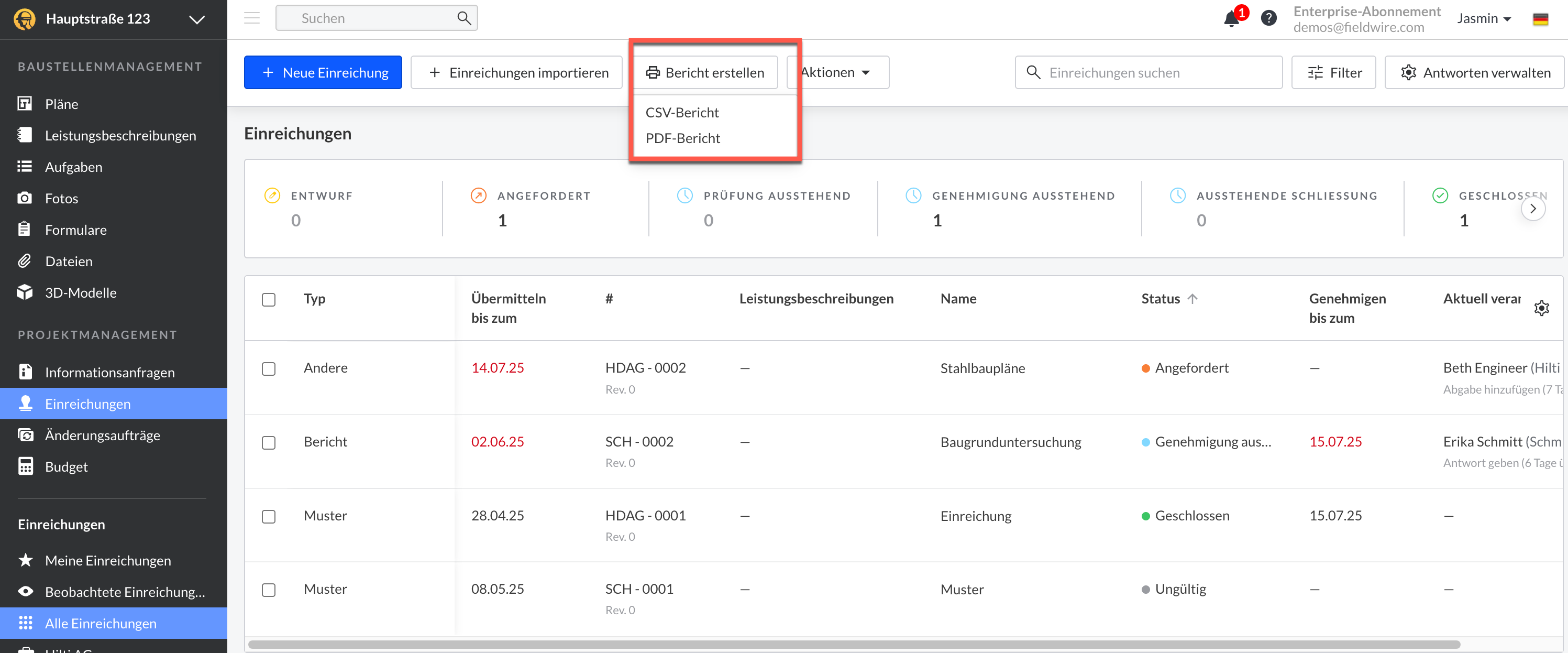This screenshot has height=653, width=1568.
Task: Open table column settings gear
Action: pyautogui.click(x=1541, y=308)
